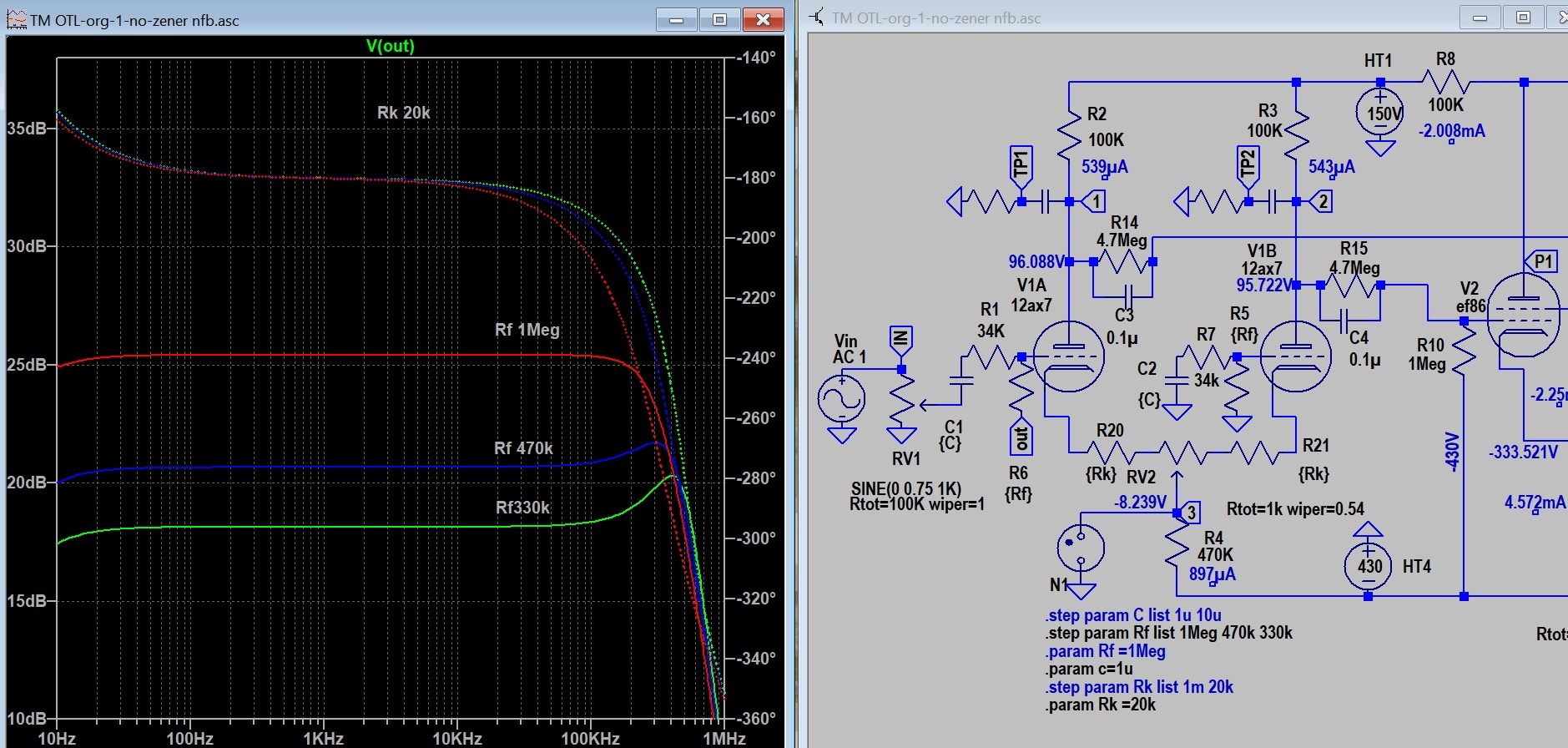Viewport: 1568px width, 748px height.
Task: Select the HT1 150V voltage source
Action: point(1381,114)
